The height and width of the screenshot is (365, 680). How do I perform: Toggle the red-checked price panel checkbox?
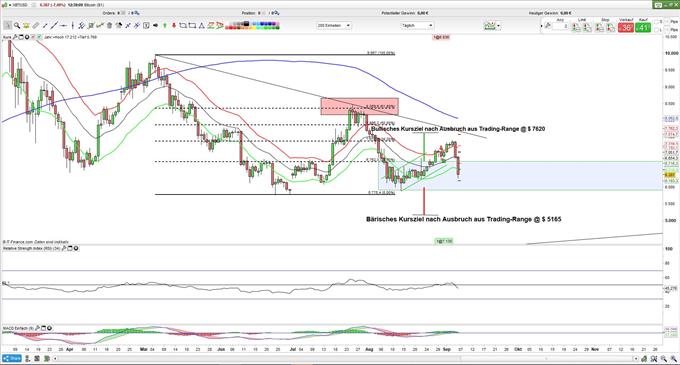(33, 37)
